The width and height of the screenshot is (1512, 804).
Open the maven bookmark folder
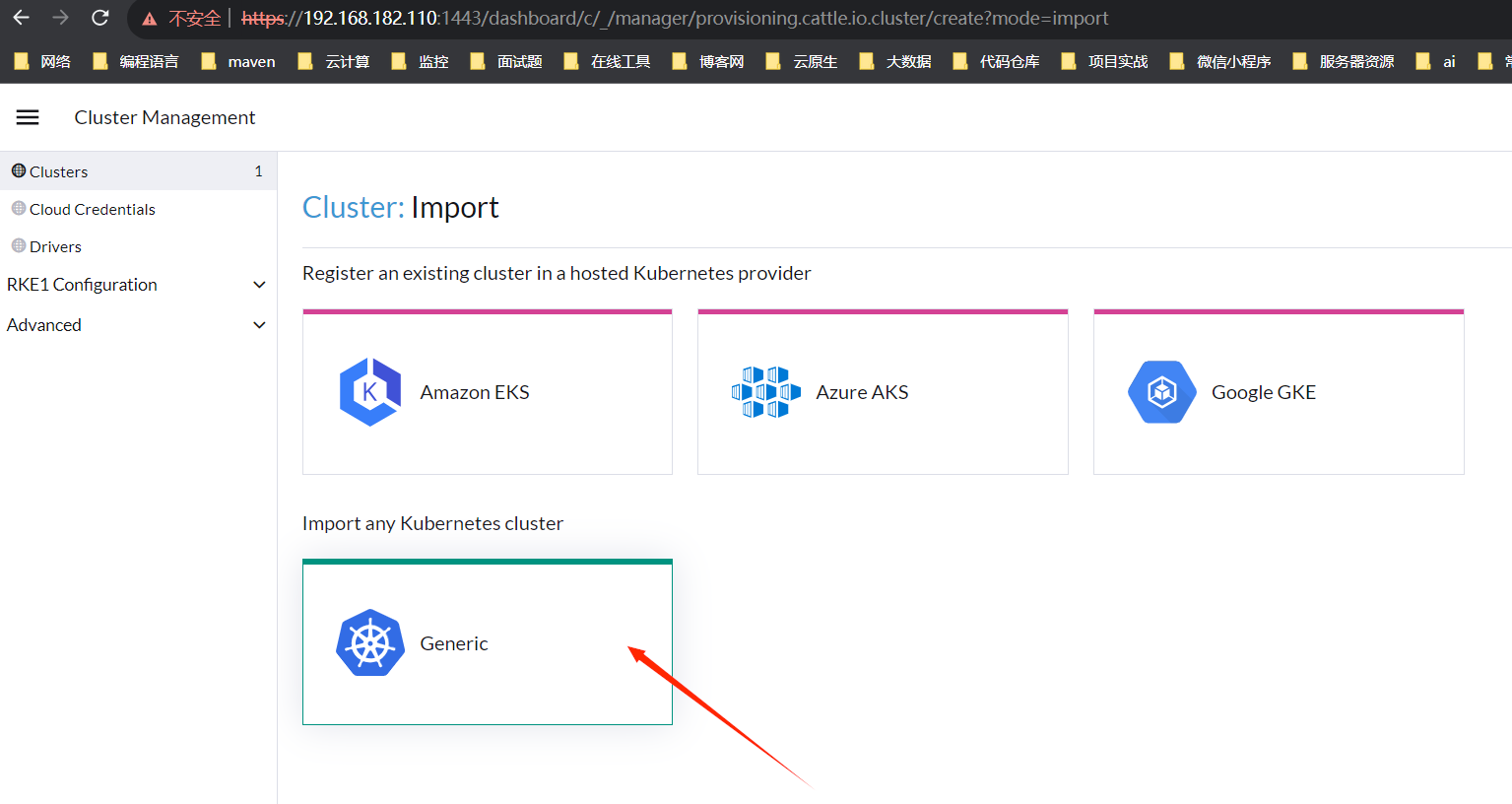[237, 61]
